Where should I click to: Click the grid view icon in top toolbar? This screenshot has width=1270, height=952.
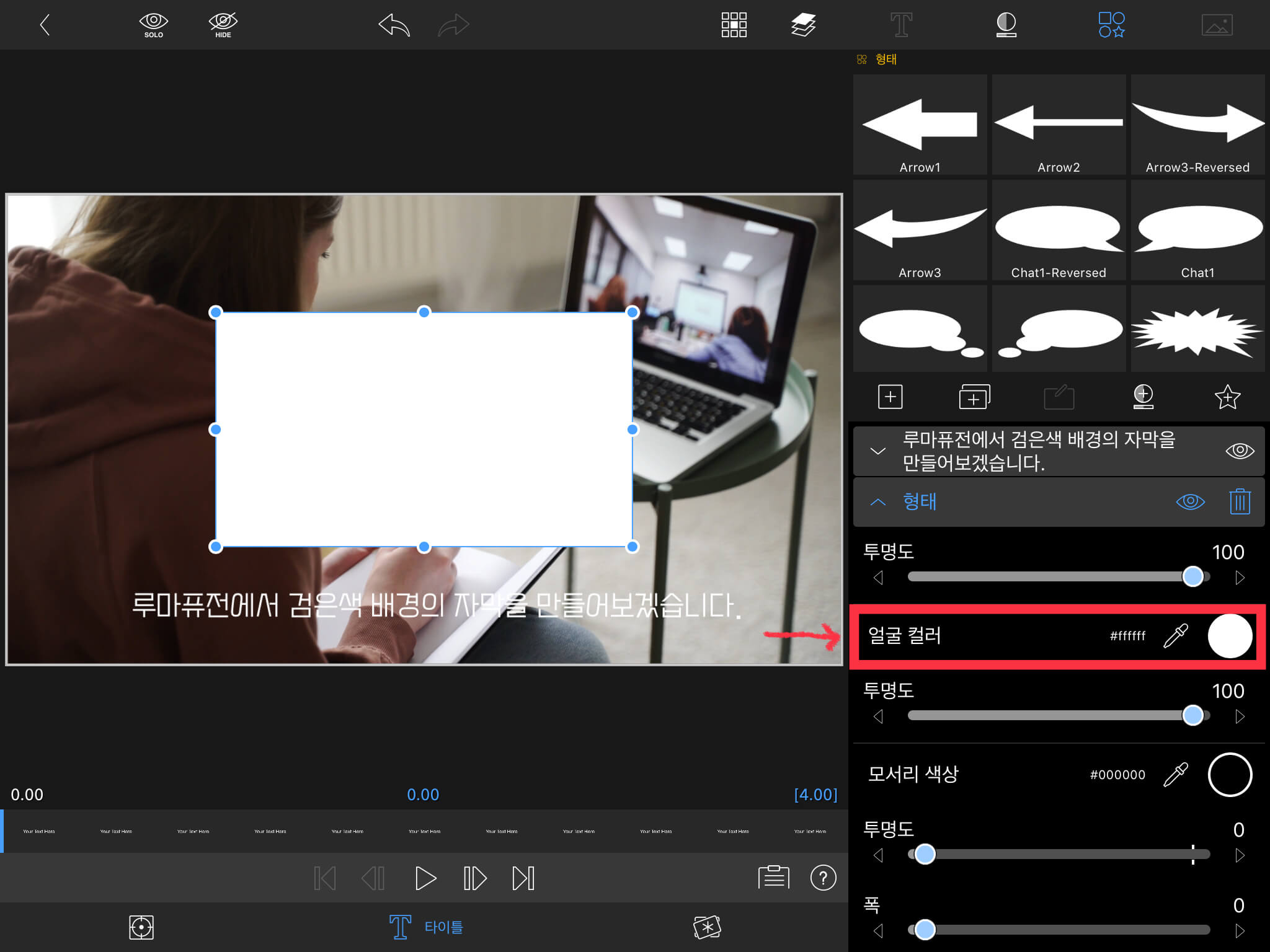[x=734, y=25]
